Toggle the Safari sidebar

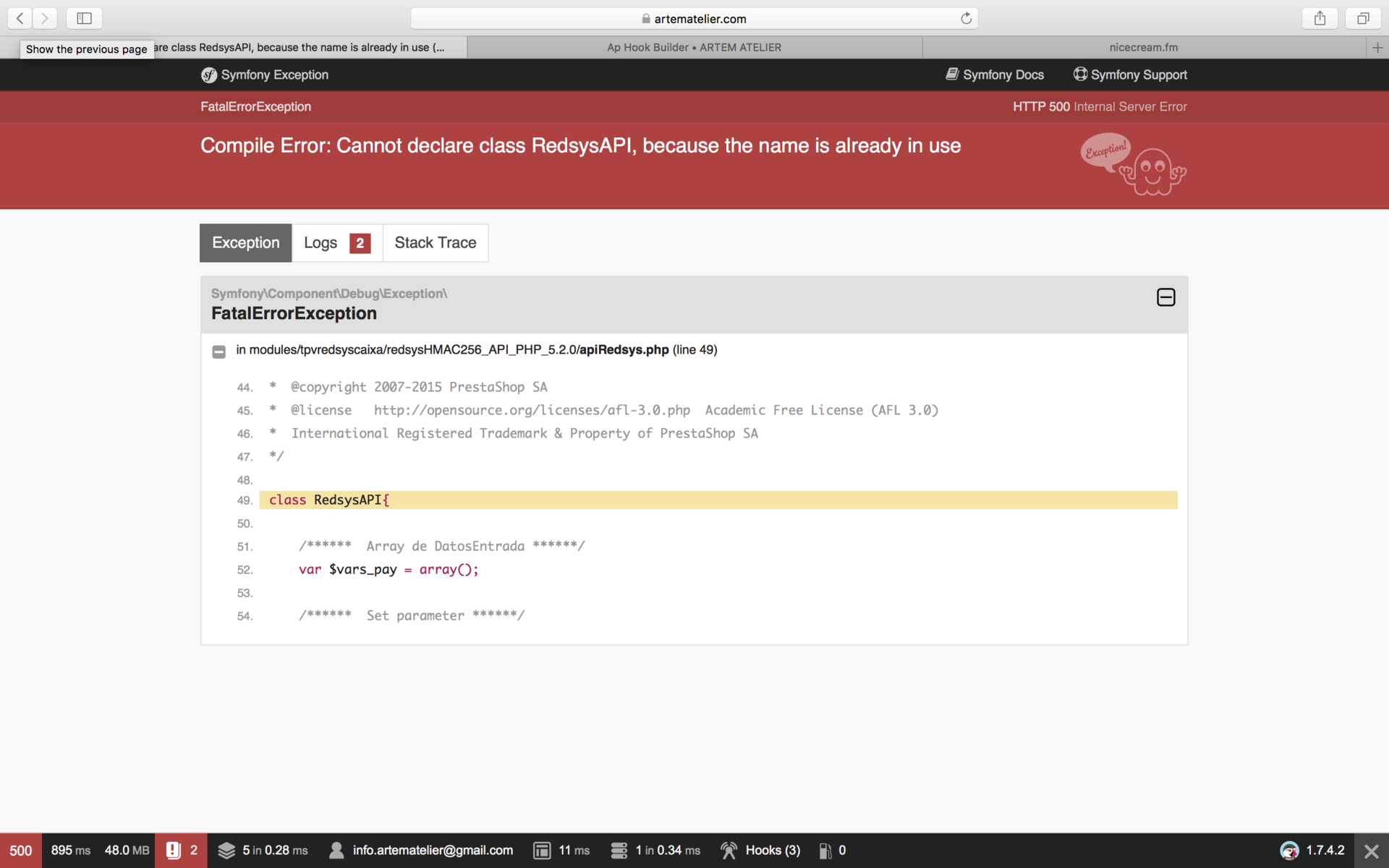[x=84, y=18]
